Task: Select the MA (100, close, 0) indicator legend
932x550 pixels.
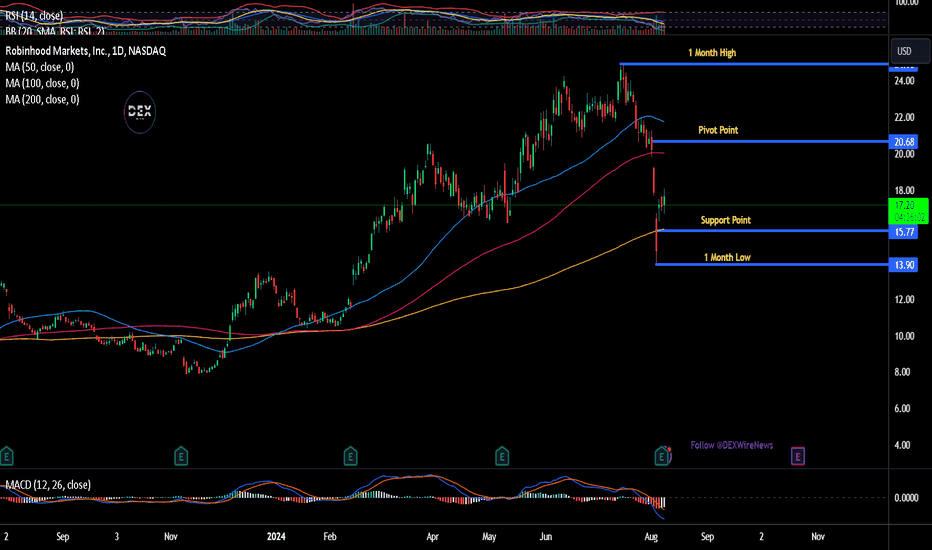Action: (x=42, y=83)
